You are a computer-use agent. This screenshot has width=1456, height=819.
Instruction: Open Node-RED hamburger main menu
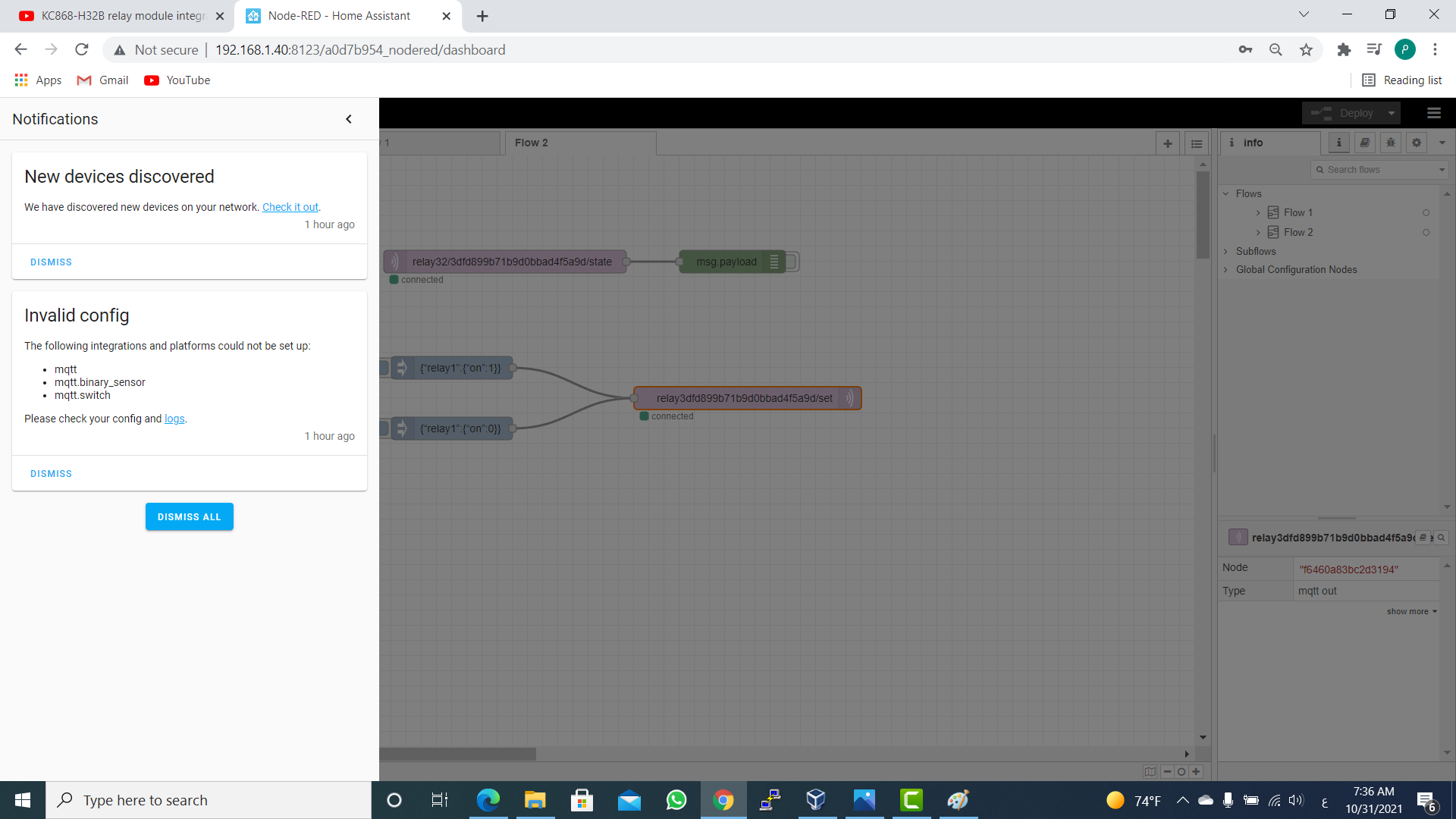1433,113
